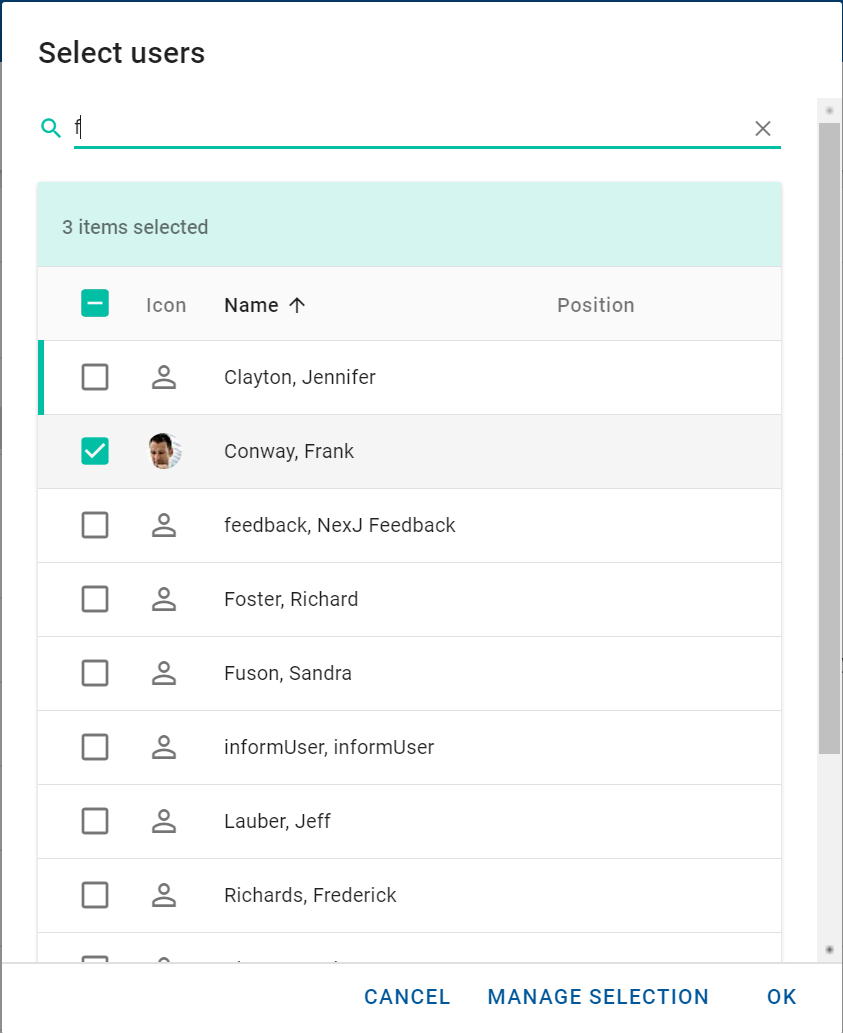Image resolution: width=843 pixels, height=1033 pixels.
Task: Uncheck the Conway, Frank checkbox
Action: (95, 451)
